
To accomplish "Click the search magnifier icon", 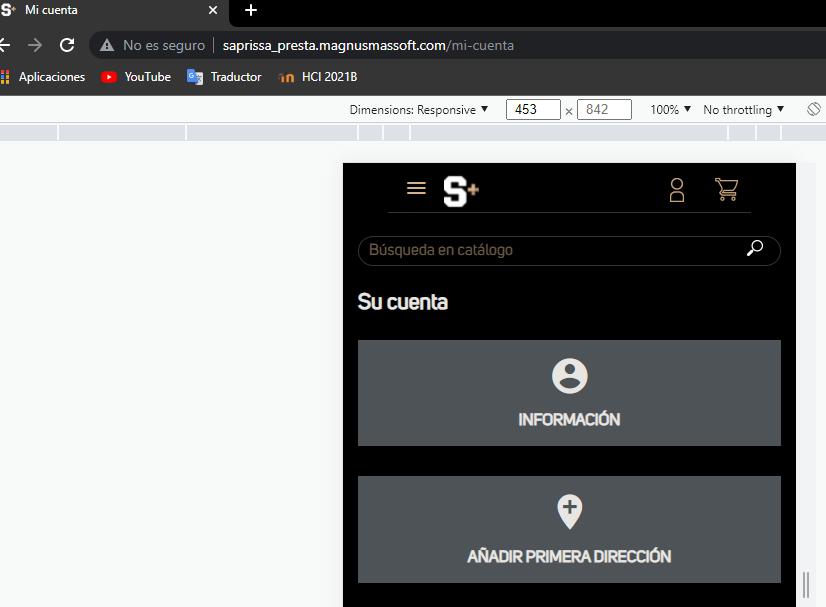I will click(754, 249).
